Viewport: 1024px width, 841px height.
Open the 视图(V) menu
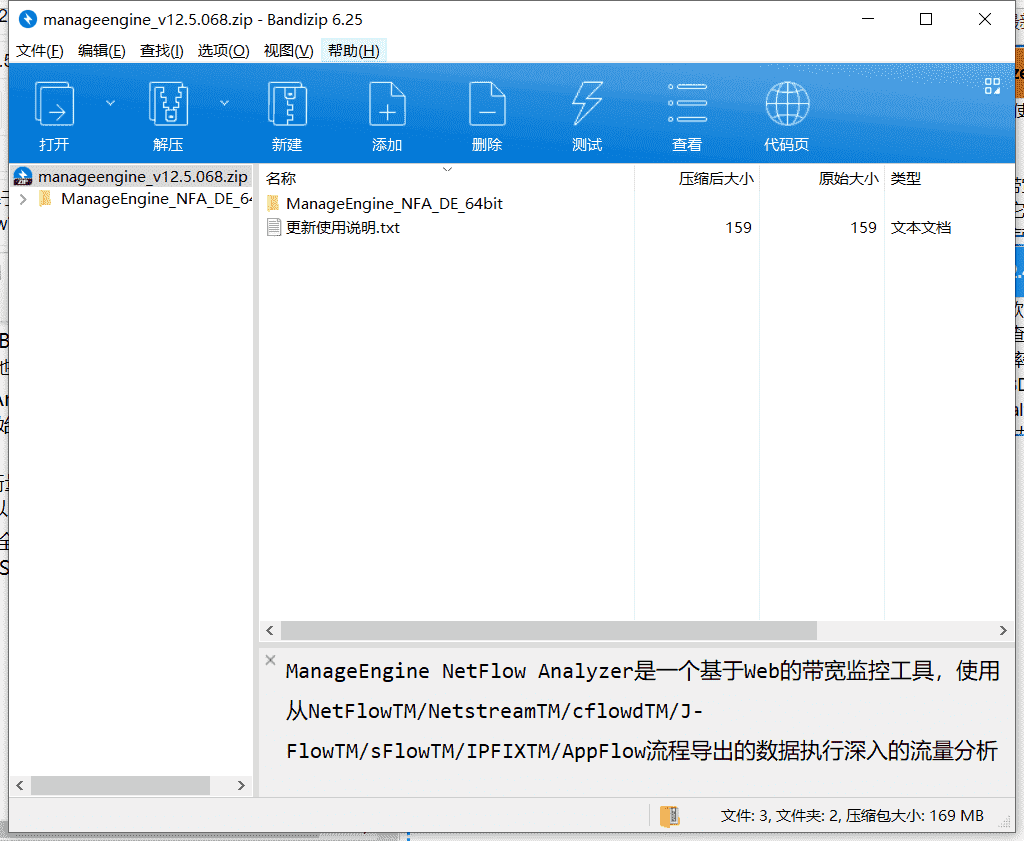coord(288,51)
